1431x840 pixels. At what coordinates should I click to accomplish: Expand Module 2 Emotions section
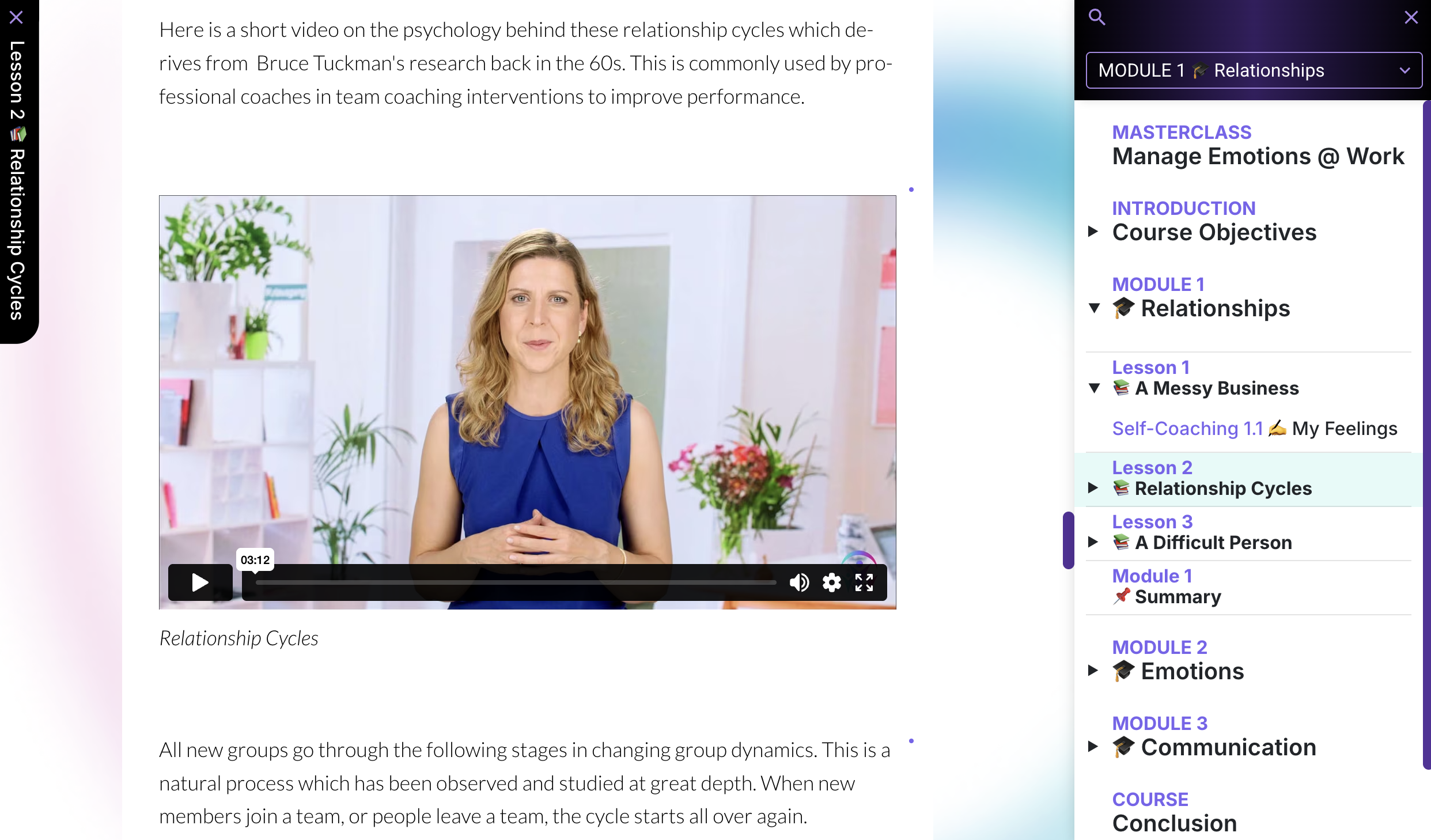pyautogui.click(x=1093, y=671)
